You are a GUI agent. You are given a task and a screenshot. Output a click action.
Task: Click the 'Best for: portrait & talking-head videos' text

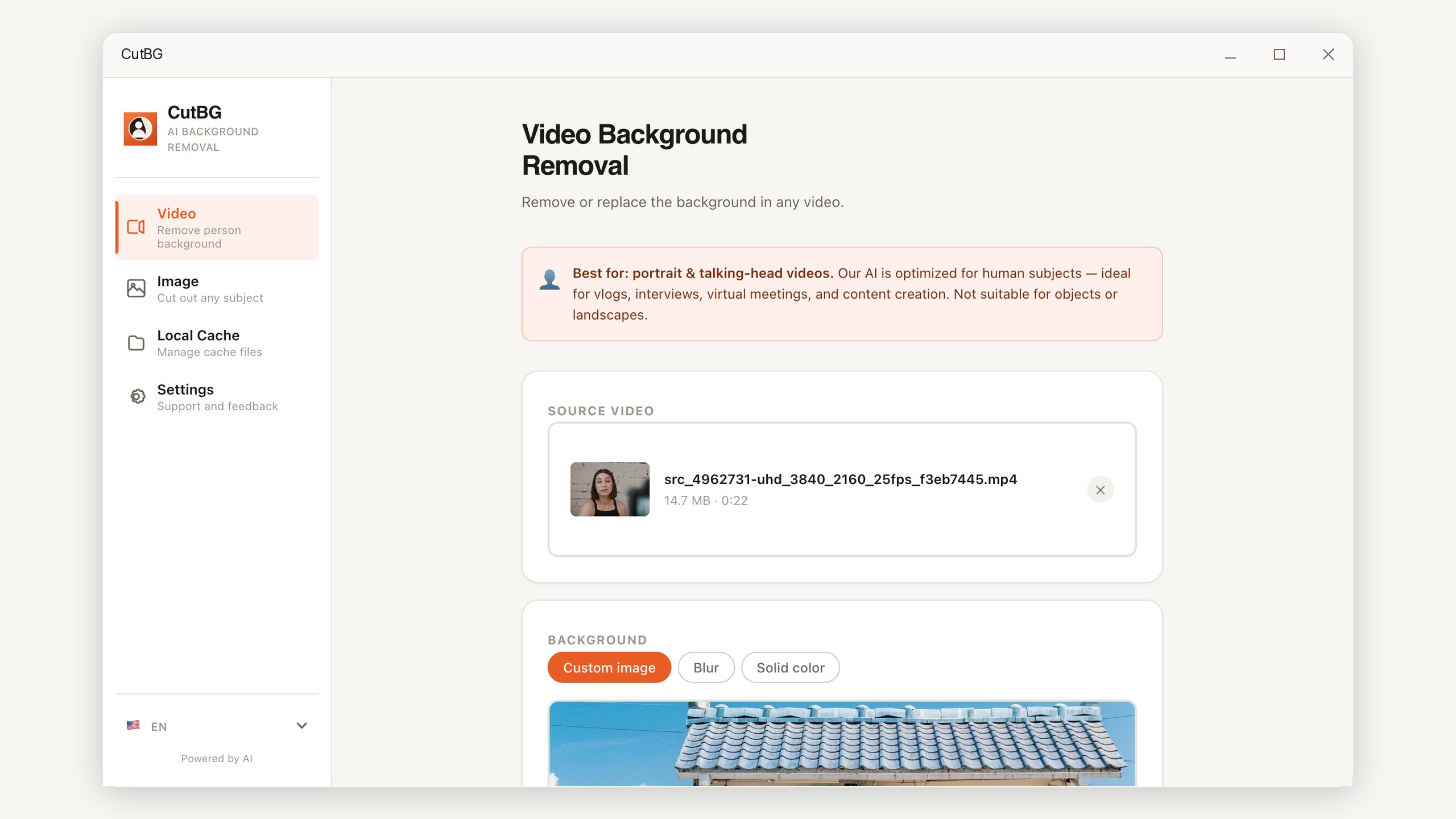(x=703, y=273)
